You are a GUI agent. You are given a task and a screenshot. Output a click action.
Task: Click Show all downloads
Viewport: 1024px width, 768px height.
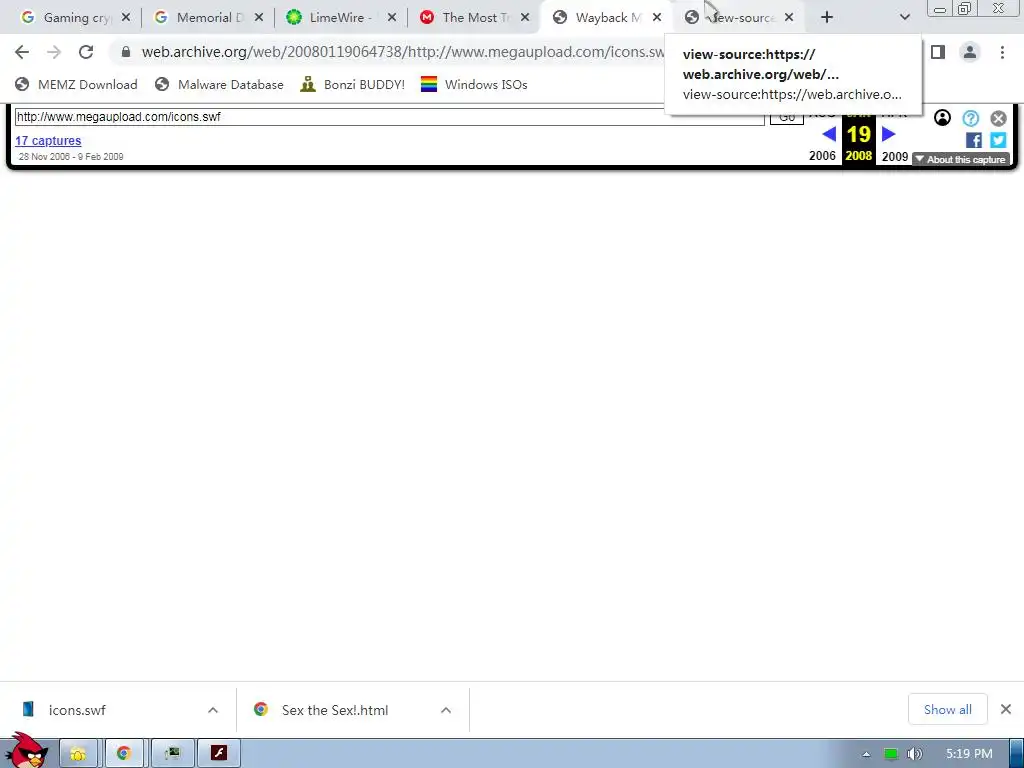point(948,709)
